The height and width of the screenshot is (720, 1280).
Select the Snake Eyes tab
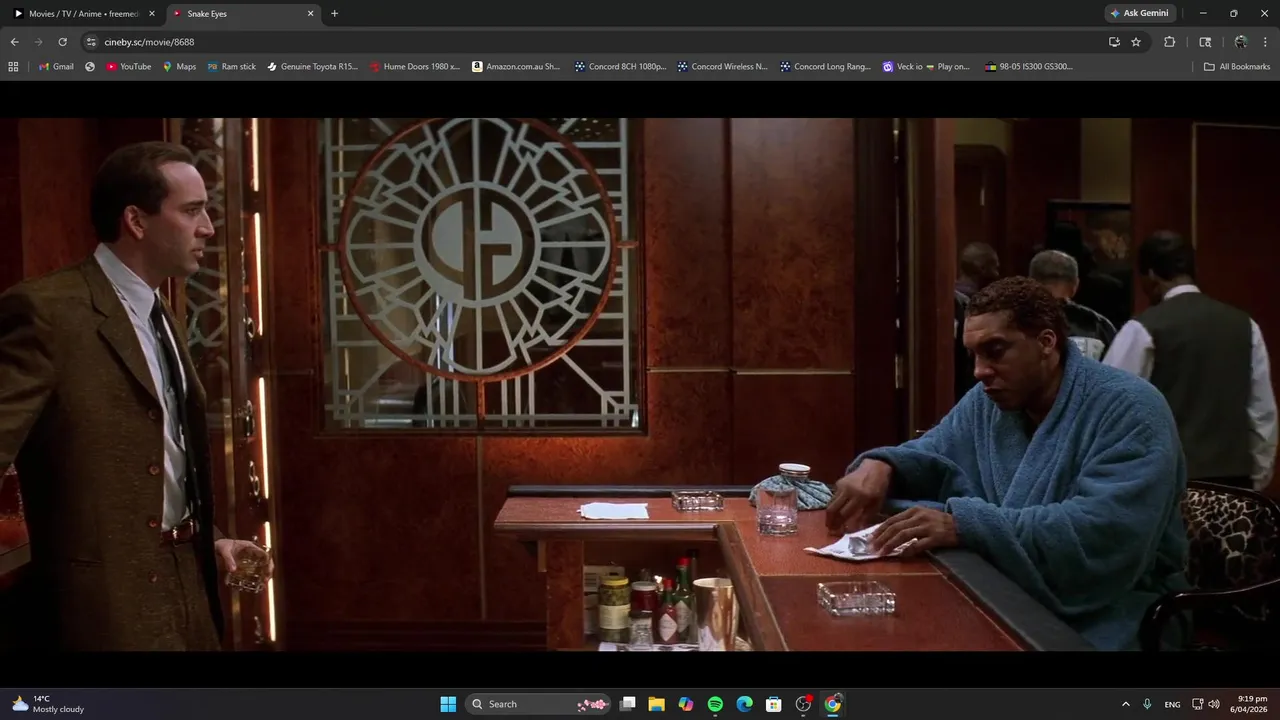[x=243, y=14]
